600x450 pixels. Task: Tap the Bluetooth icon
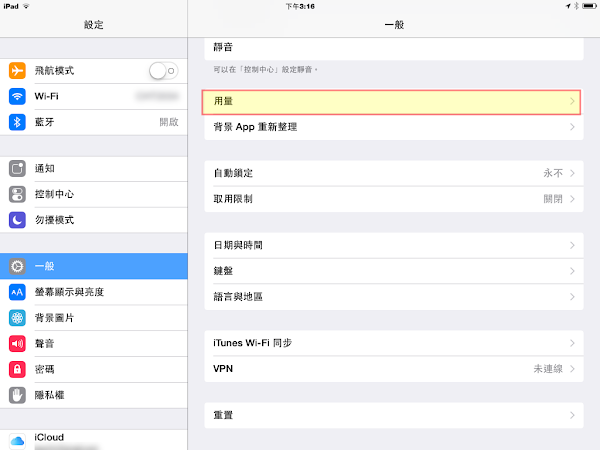tap(17, 122)
